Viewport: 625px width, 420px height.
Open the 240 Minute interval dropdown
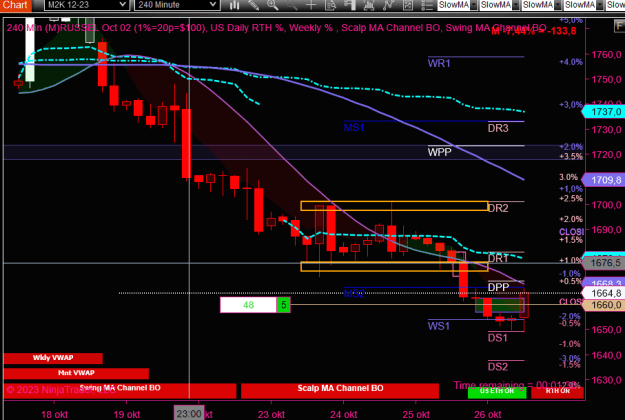(x=177, y=5)
